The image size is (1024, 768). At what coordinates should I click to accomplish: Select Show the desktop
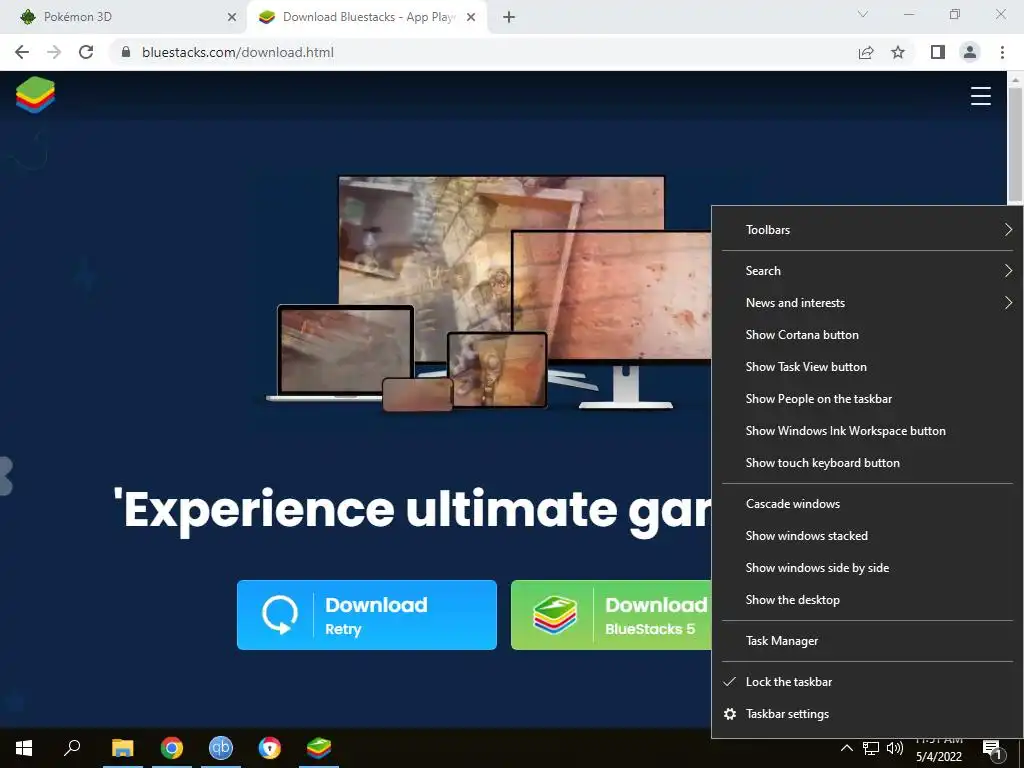click(x=867, y=600)
